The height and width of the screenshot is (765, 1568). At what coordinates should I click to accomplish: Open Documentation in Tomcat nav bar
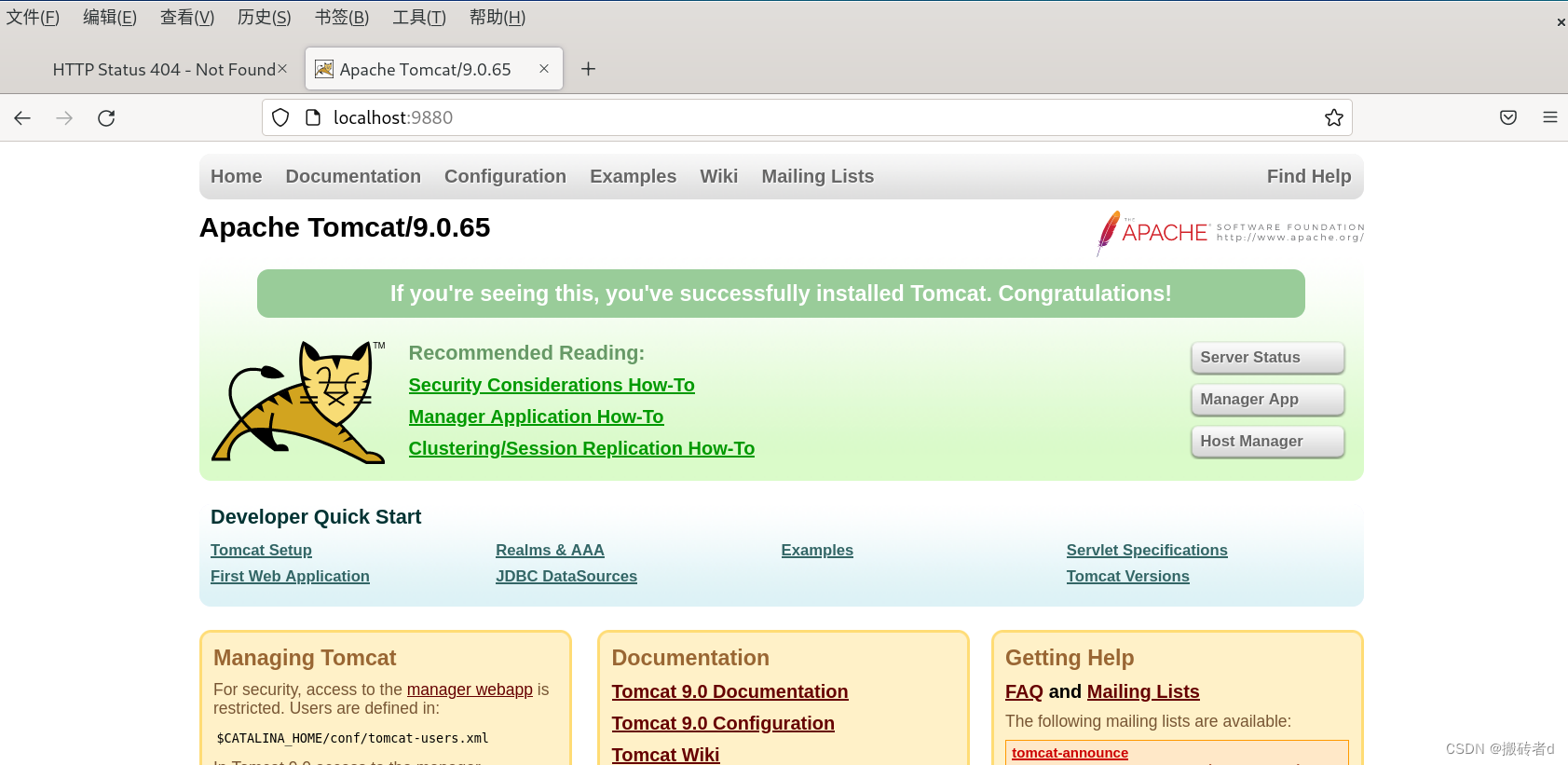(x=353, y=176)
